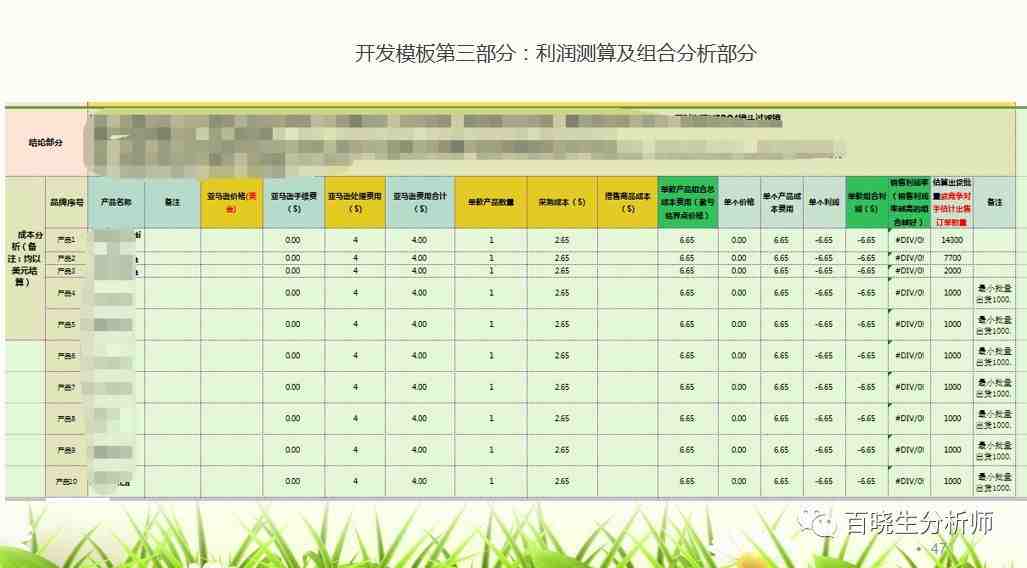This screenshot has height=568, width=1027.
Task: Click the 采购成本 column header
Action: pos(562,202)
